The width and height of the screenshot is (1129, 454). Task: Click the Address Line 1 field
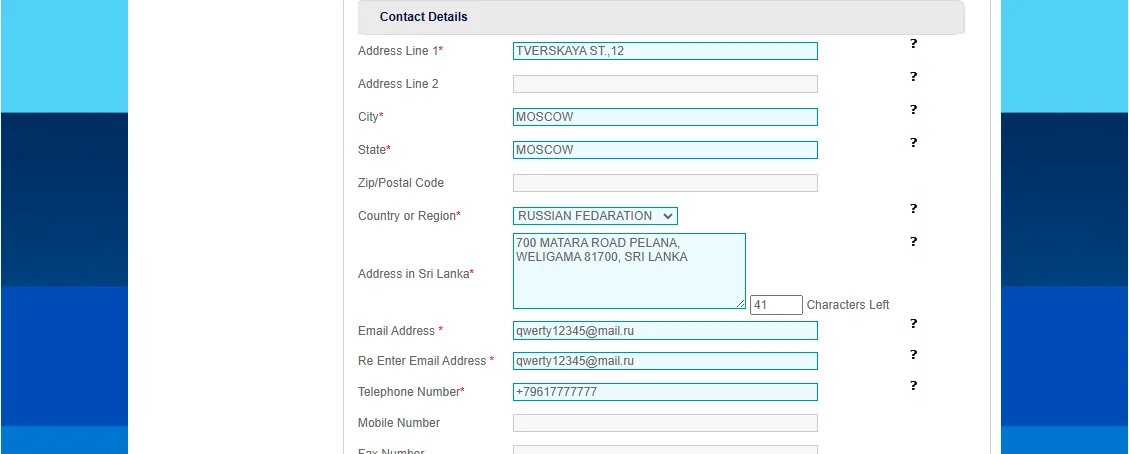(x=665, y=51)
